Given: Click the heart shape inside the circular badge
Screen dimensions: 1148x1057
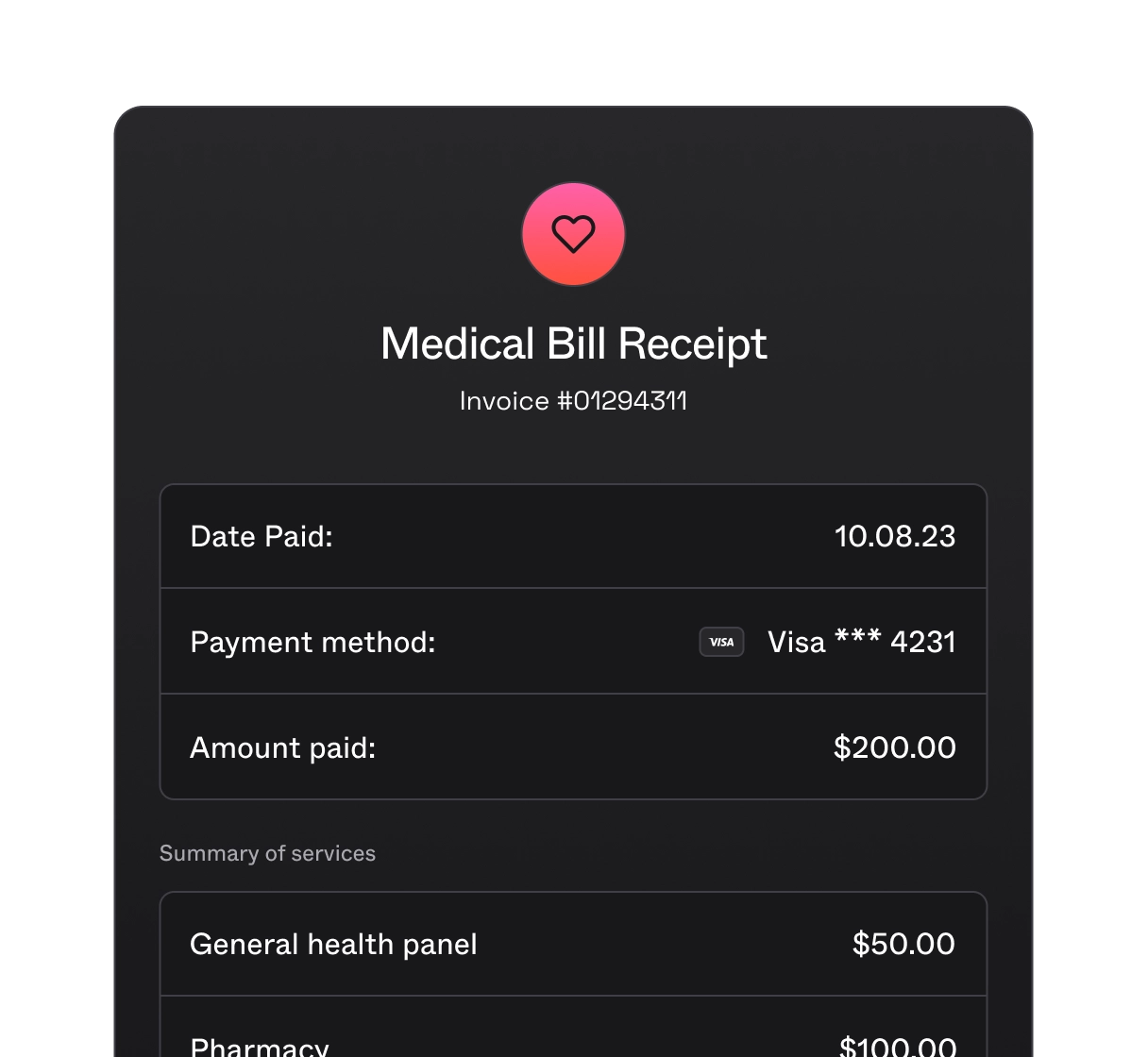Looking at the screenshot, I should pos(573,234).
